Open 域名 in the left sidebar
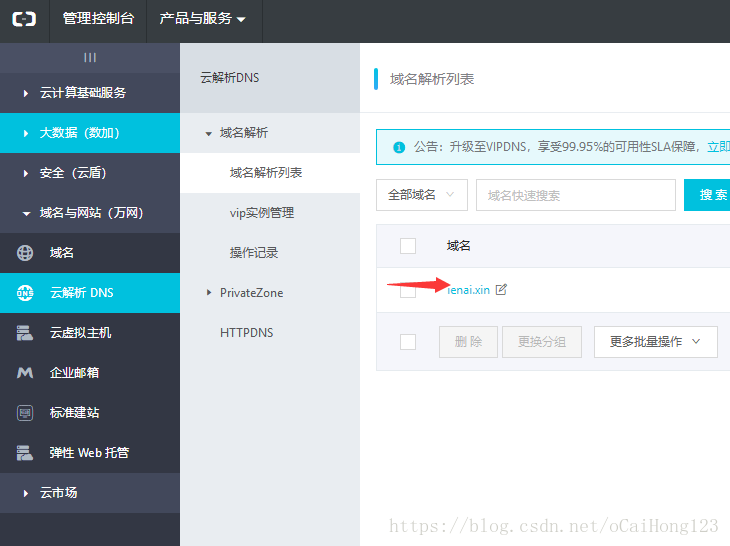This screenshot has width=730, height=546. pyautogui.click(x=90, y=253)
